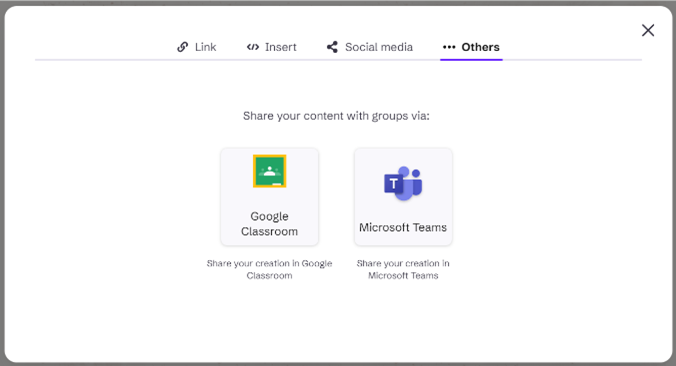Click the Microsoft Teams logo icon
This screenshot has width=676, height=366.
[x=403, y=183]
